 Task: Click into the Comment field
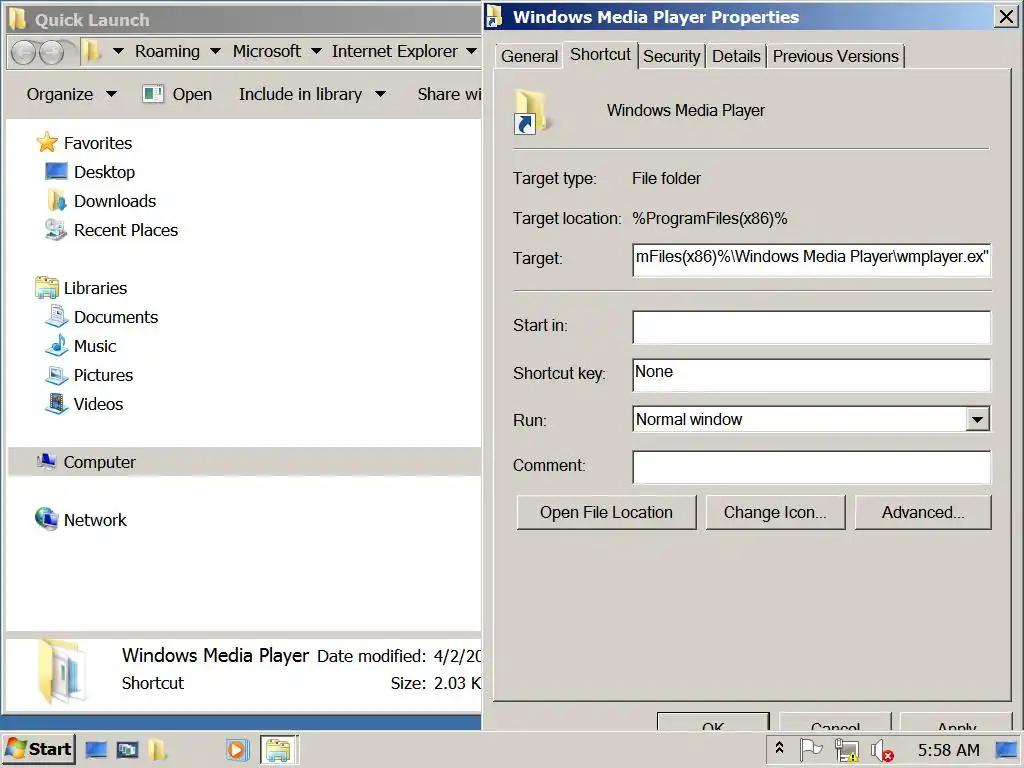click(811, 466)
